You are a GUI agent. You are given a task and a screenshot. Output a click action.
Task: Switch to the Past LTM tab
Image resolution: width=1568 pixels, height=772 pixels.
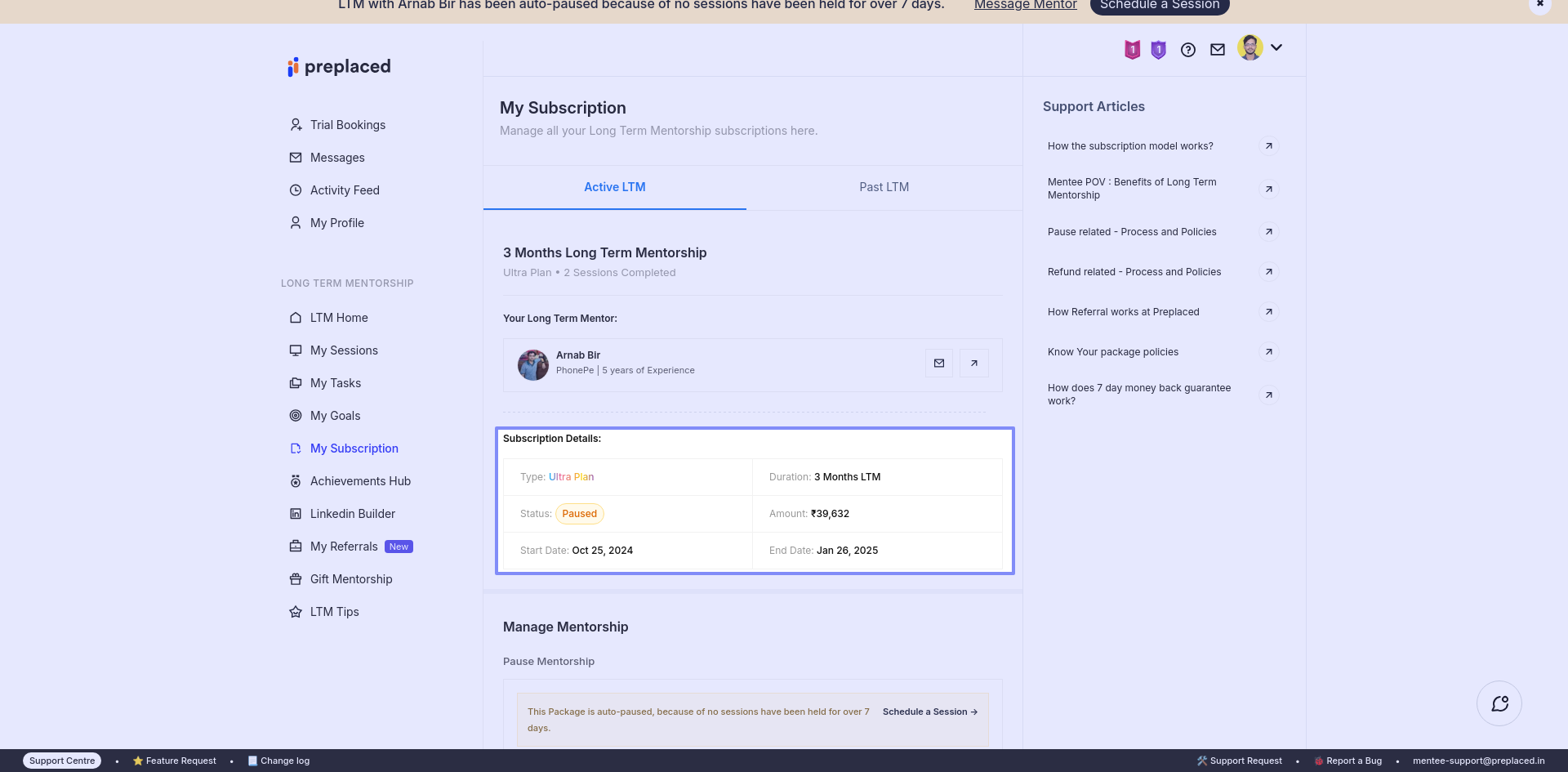point(884,187)
